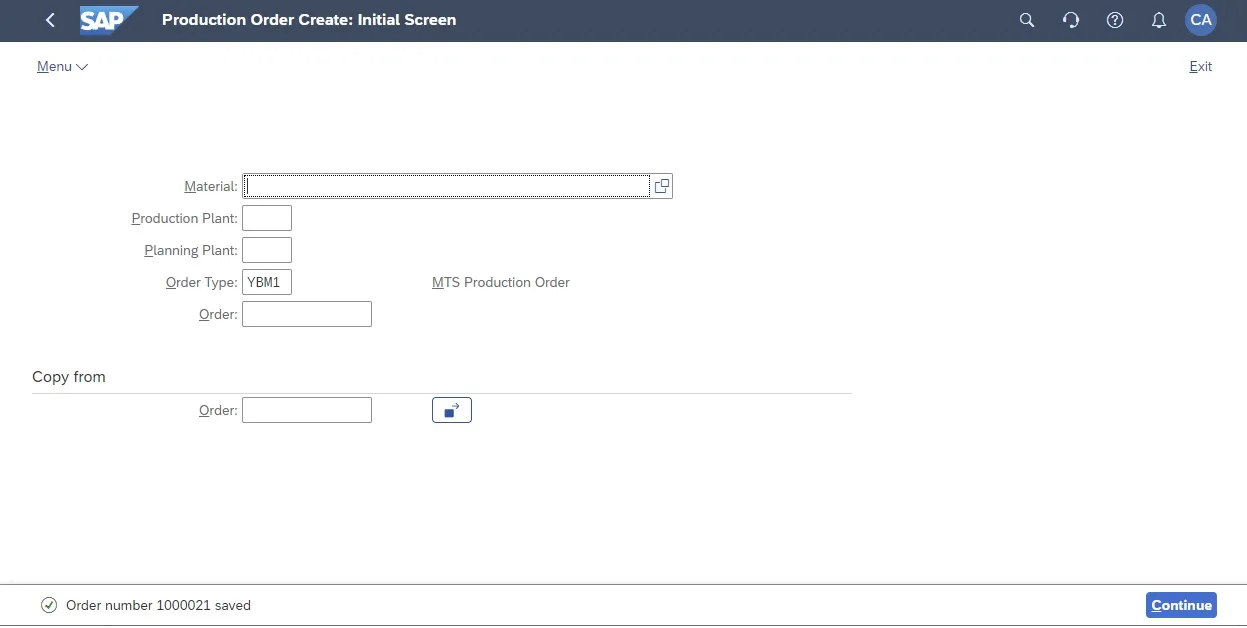Open the CA user profile avatar

(x=1201, y=20)
